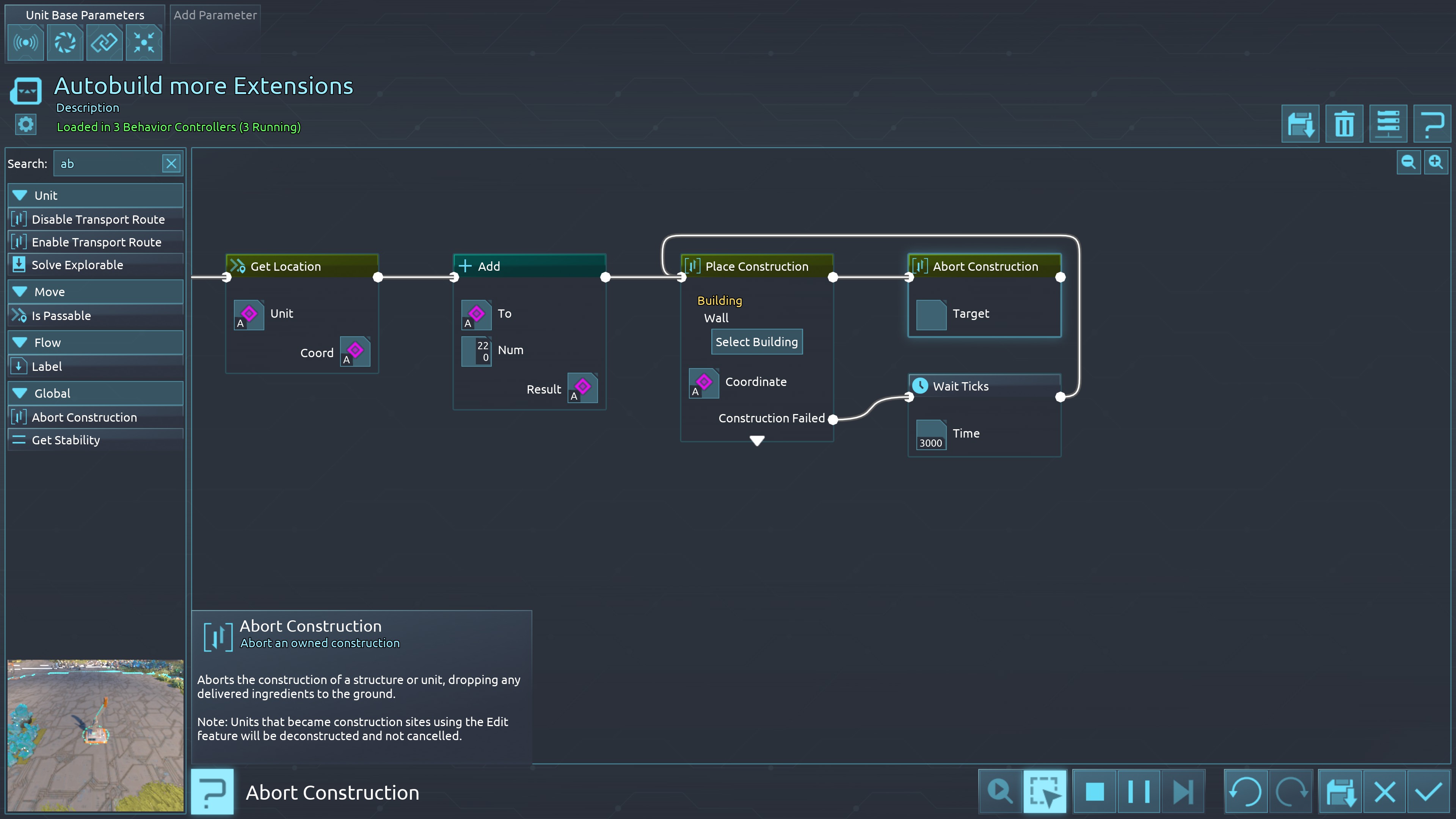The width and height of the screenshot is (1456, 819).
Task: Collapse the Flow category
Action: pyautogui.click(x=20, y=342)
